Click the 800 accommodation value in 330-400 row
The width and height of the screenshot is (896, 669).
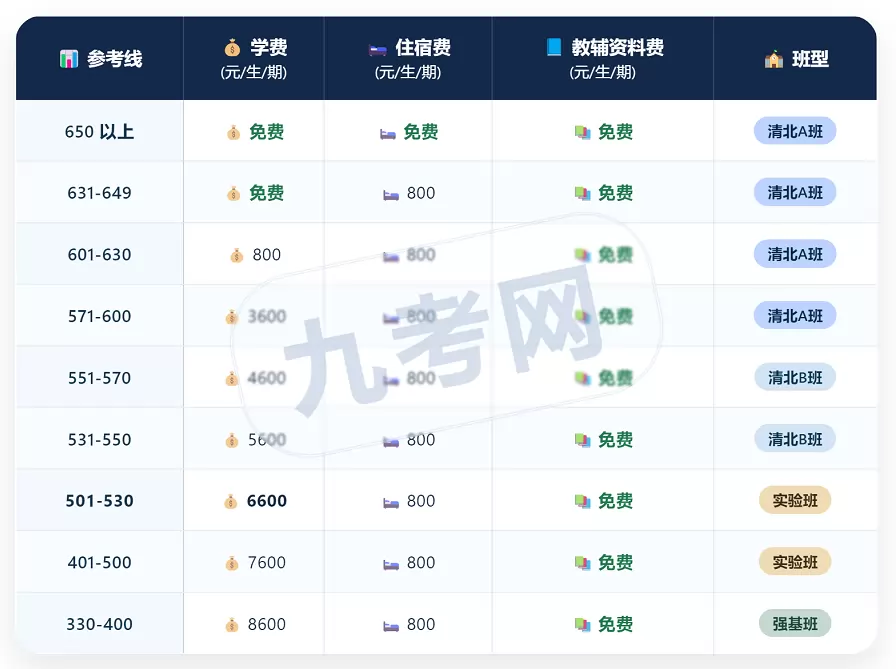click(421, 624)
